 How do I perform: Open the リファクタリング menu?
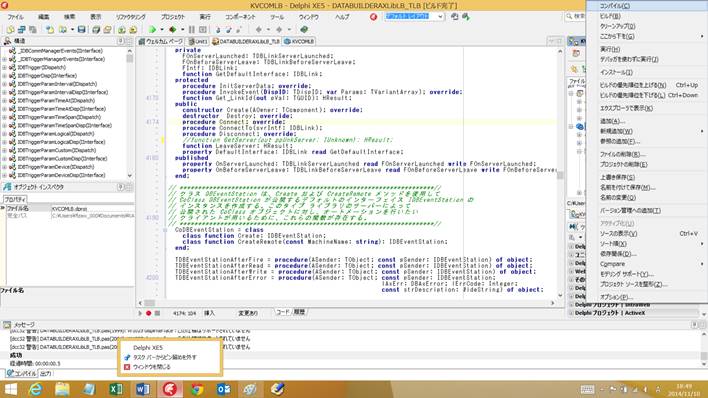pyautogui.click(x=130, y=17)
